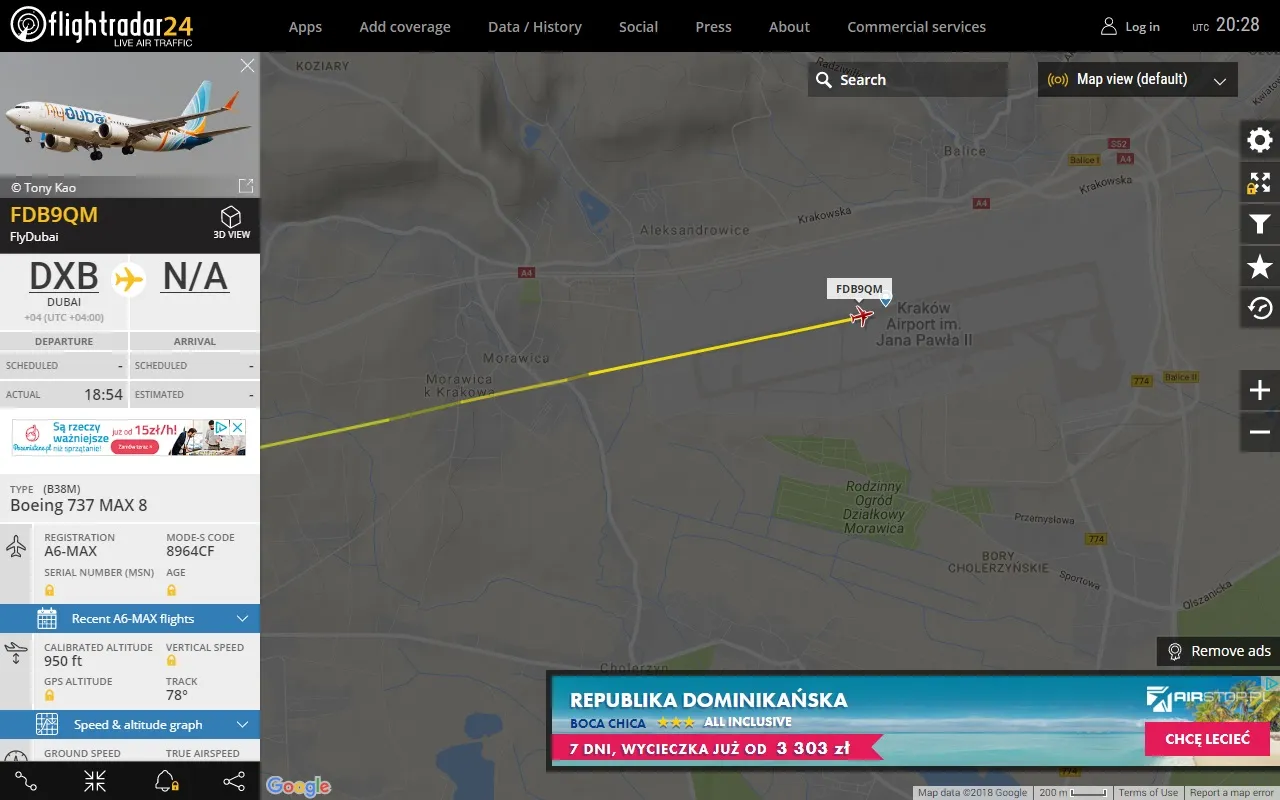
Task: Click the CHCĘ LECIEĆ ad button
Action: pyautogui.click(x=1207, y=739)
